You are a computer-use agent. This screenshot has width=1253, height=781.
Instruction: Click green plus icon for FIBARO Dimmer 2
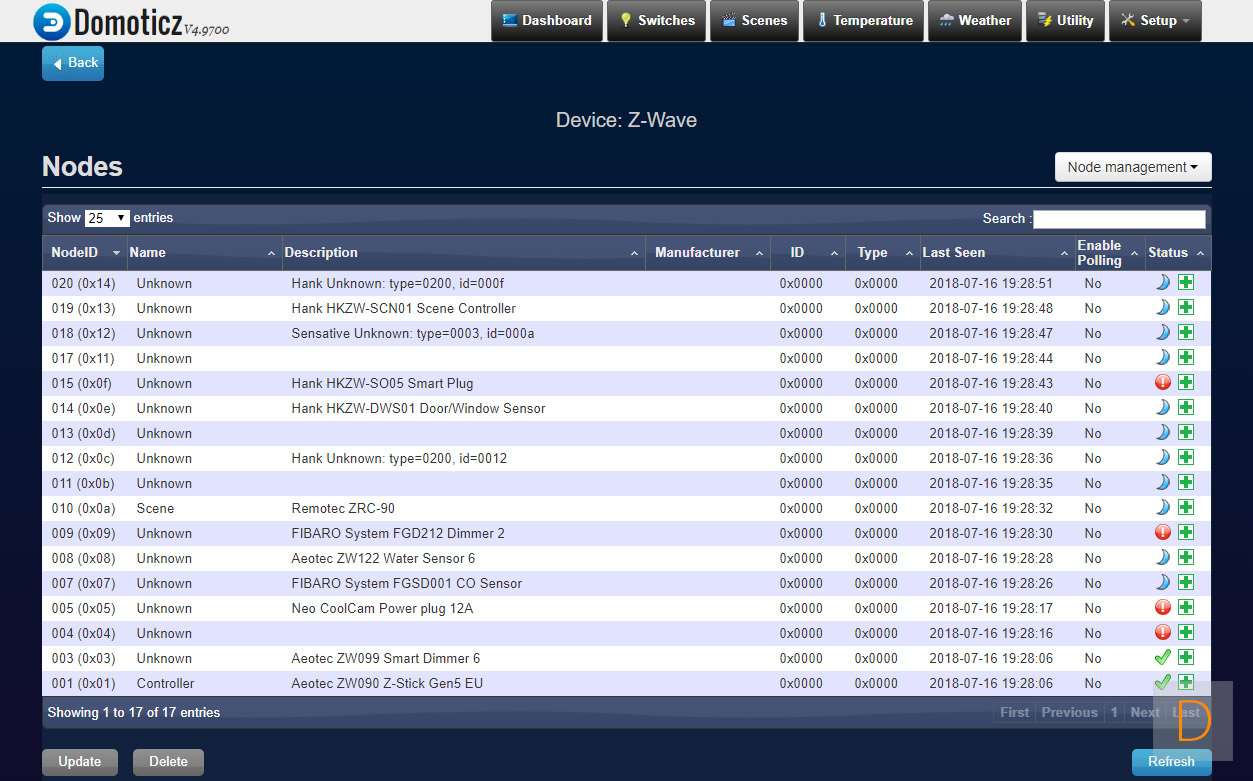[1185, 533]
